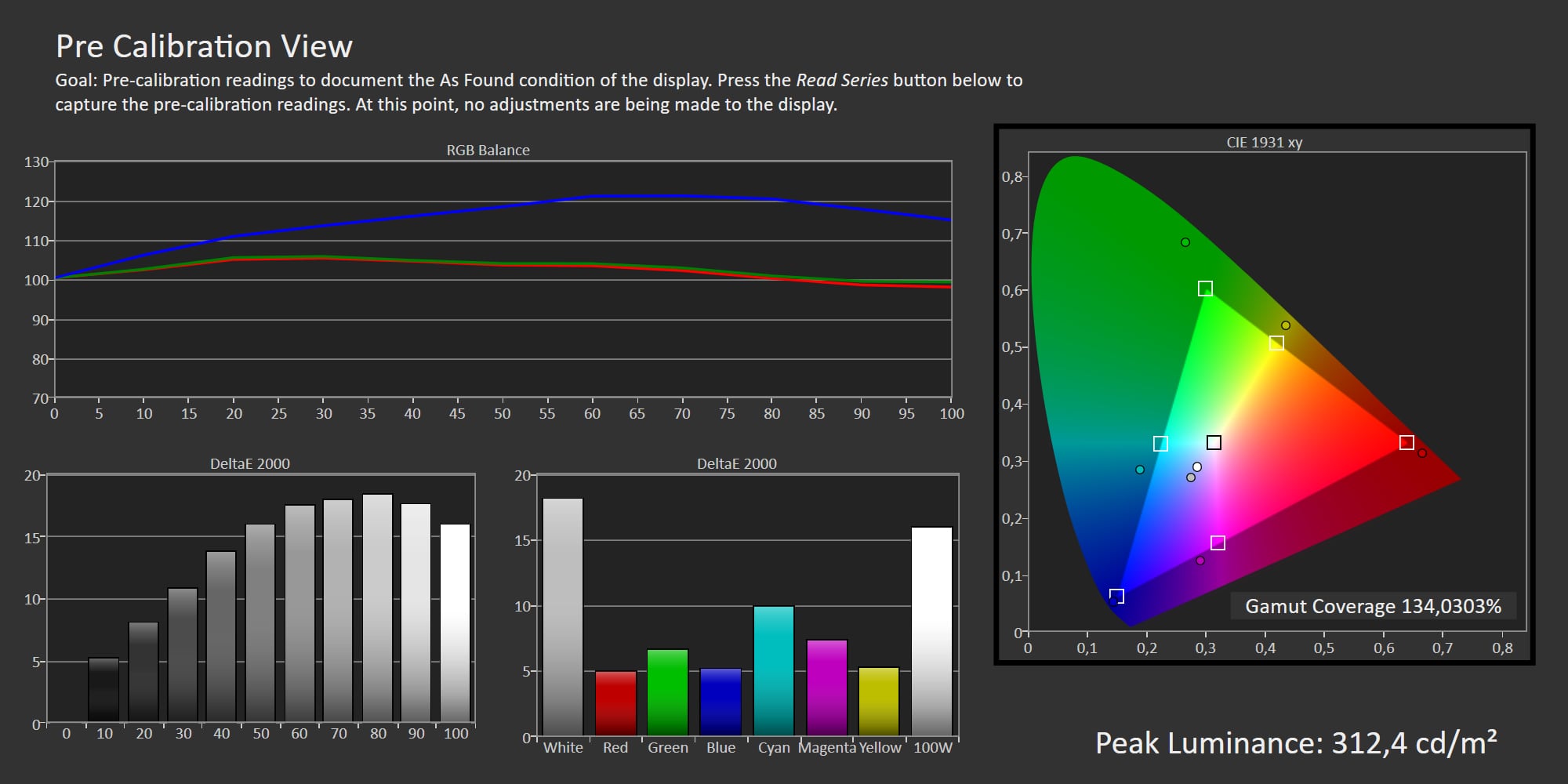Image resolution: width=1568 pixels, height=784 pixels.
Task: Select the measured red dot near gamut edge
Action: click(1422, 453)
